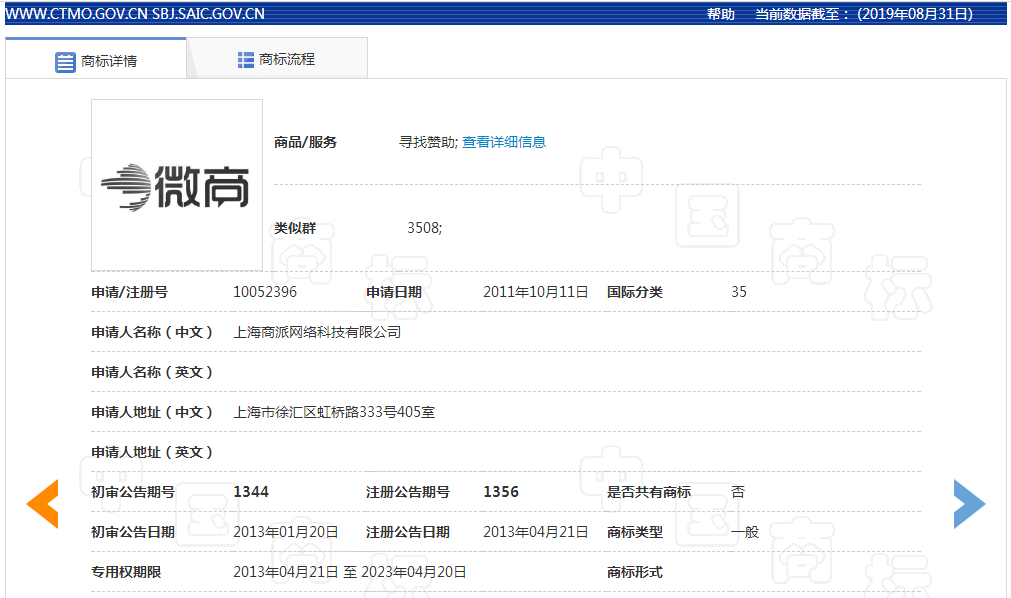Select trademark type value 一般
The width and height of the screenshot is (1011, 598).
pyautogui.click(x=745, y=532)
